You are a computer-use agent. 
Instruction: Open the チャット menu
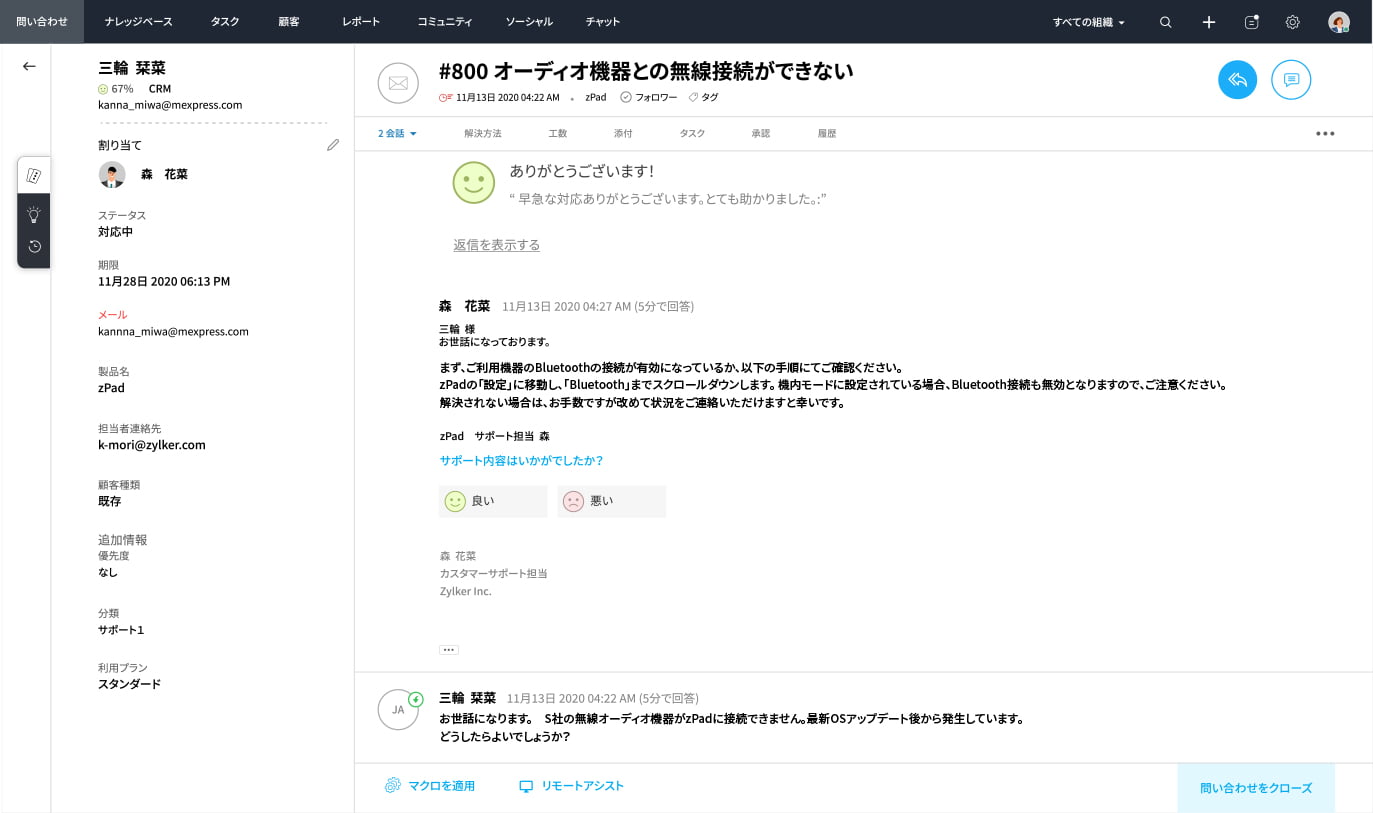pyautogui.click(x=603, y=21)
